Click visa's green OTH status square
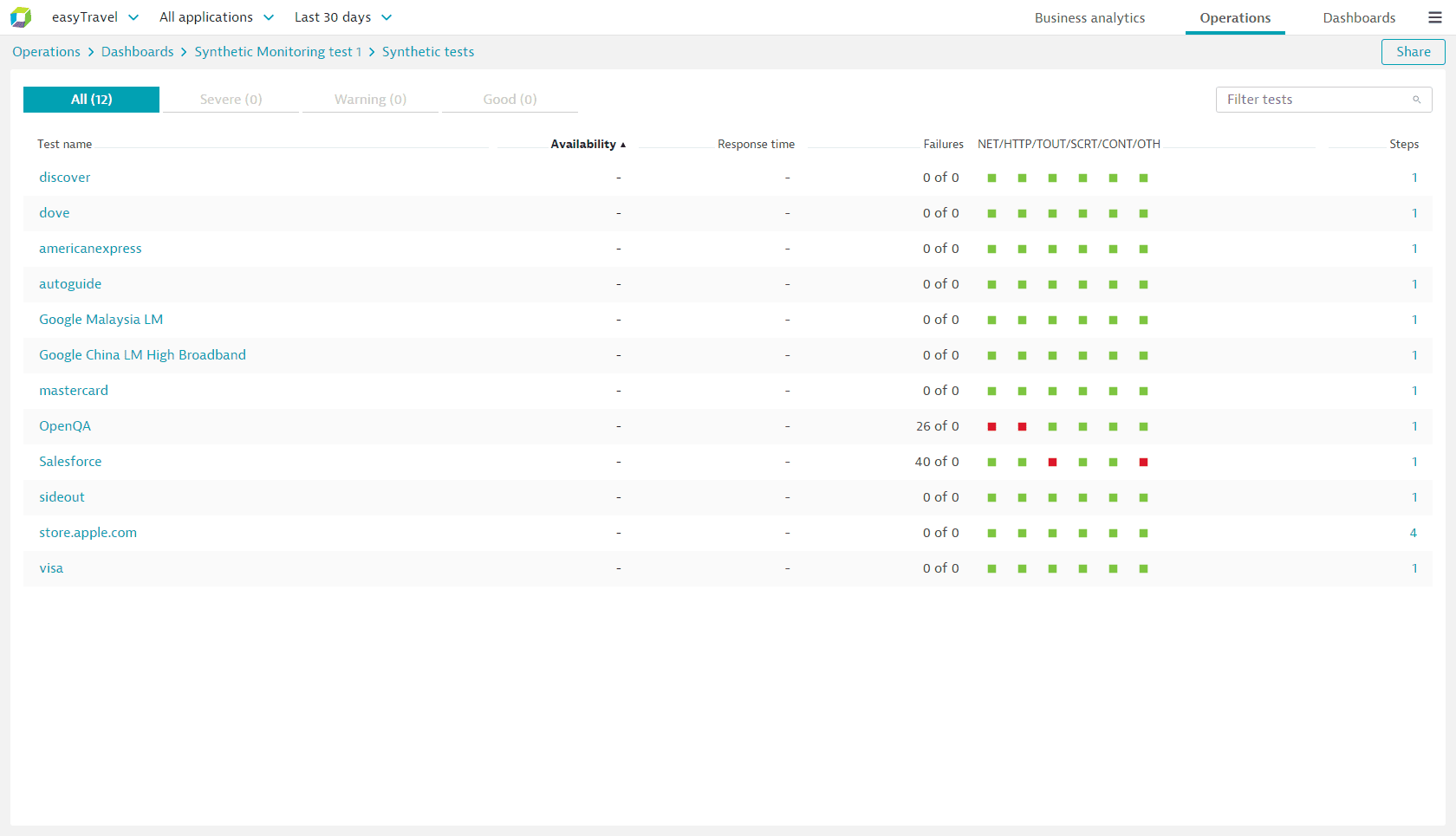Viewport: 1456px width, 836px height. (1144, 568)
